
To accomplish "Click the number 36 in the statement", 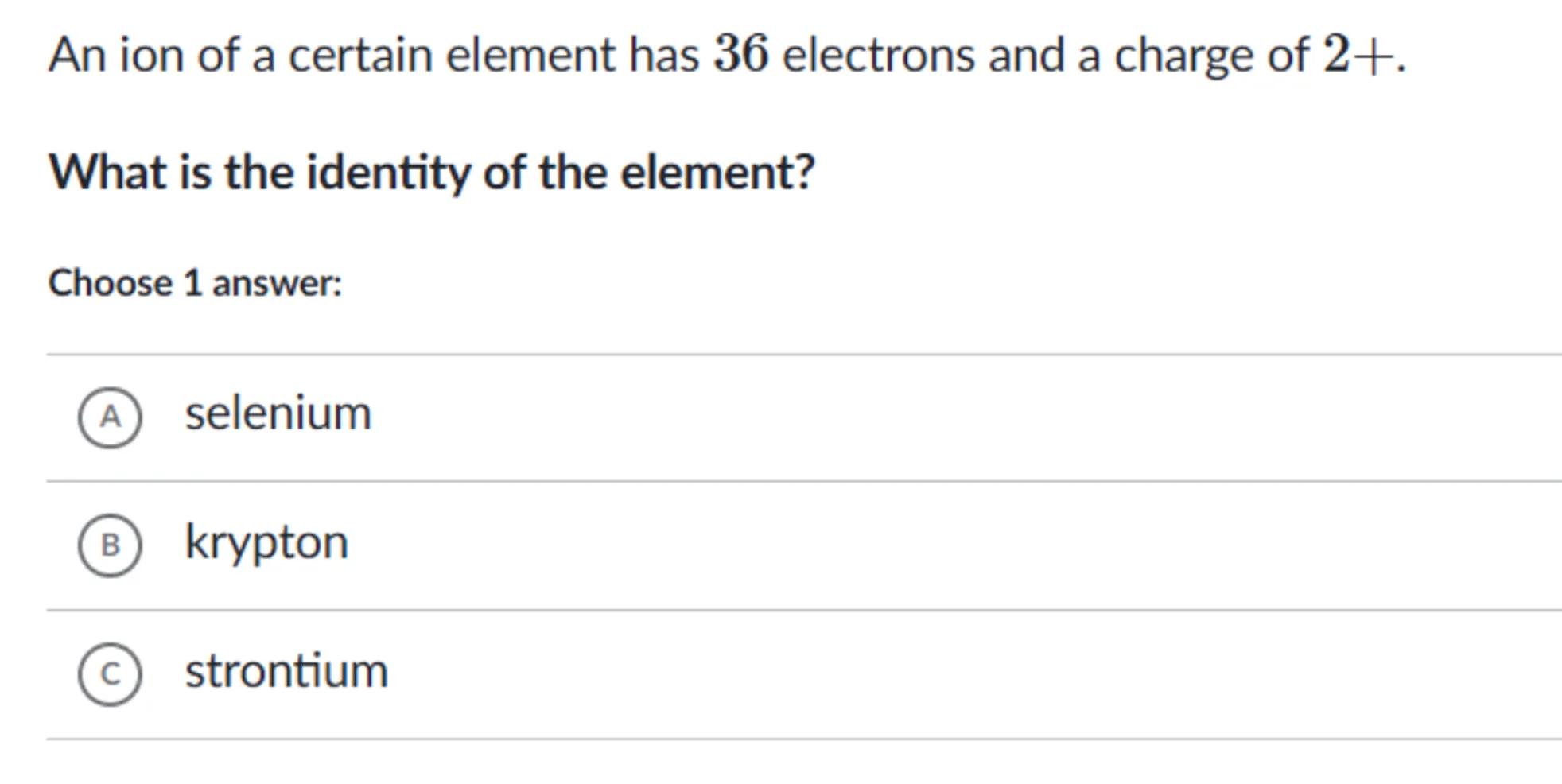I will tap(741, 54).
